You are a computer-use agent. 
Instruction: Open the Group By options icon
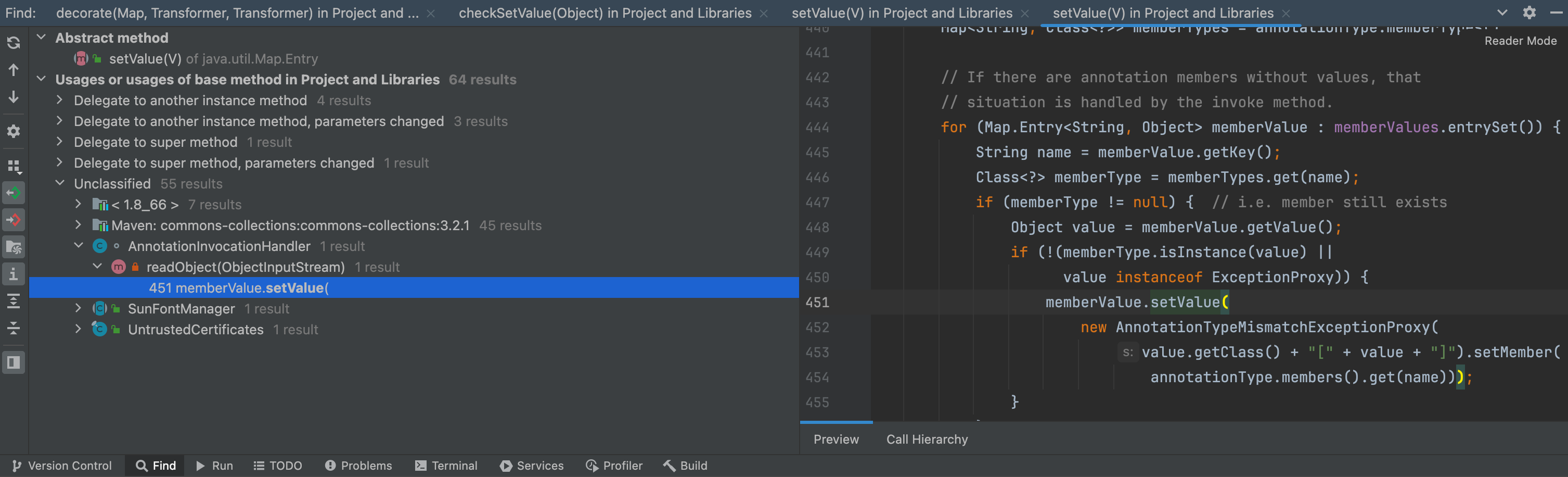tap(14, 166)
